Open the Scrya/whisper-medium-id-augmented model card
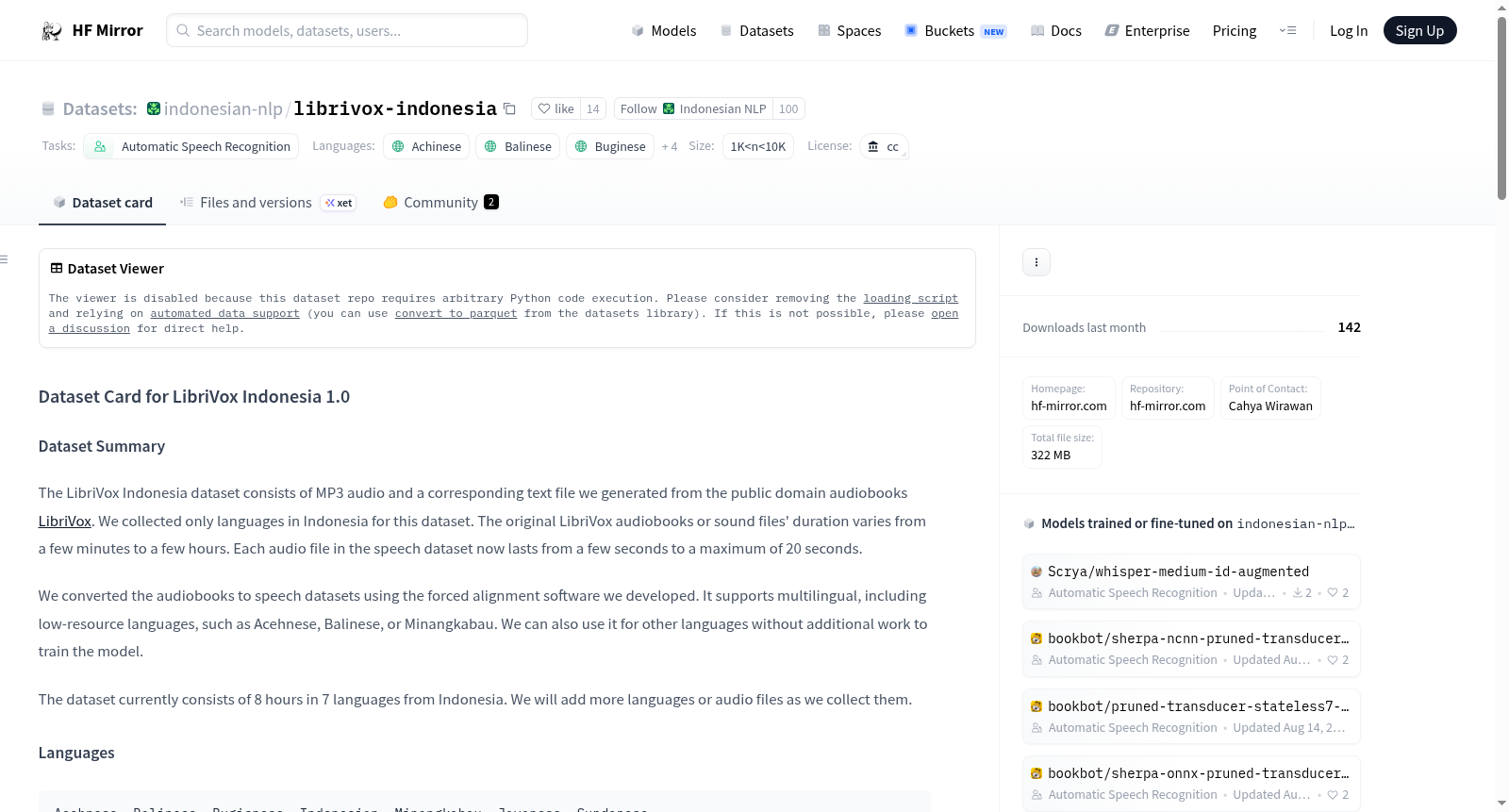 coord(1191,581)
